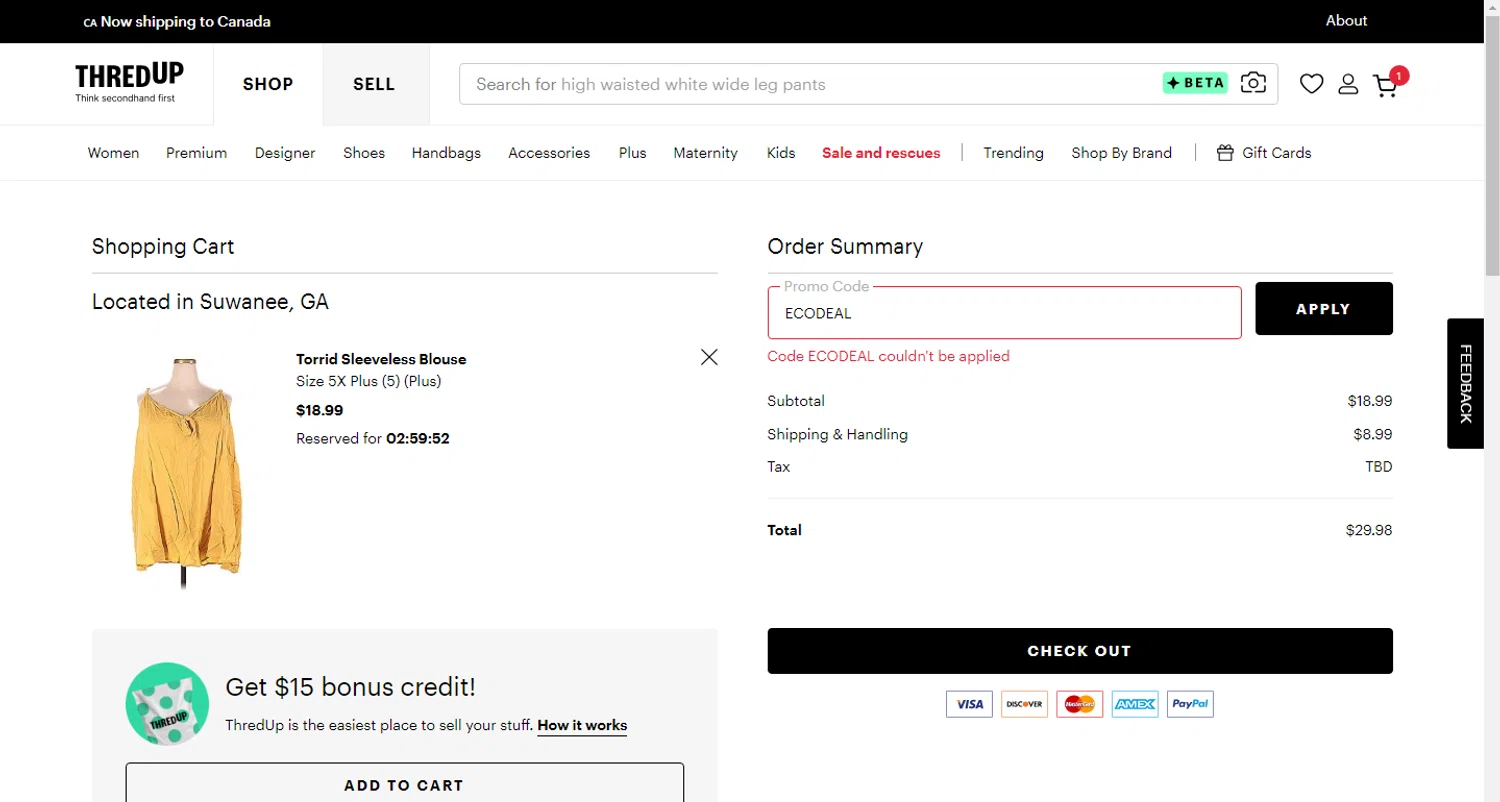Click 'Size 5X Plus (5) (Plus)' text
Viewport: 1500px width, 802px height.
(x=369, y=381)
